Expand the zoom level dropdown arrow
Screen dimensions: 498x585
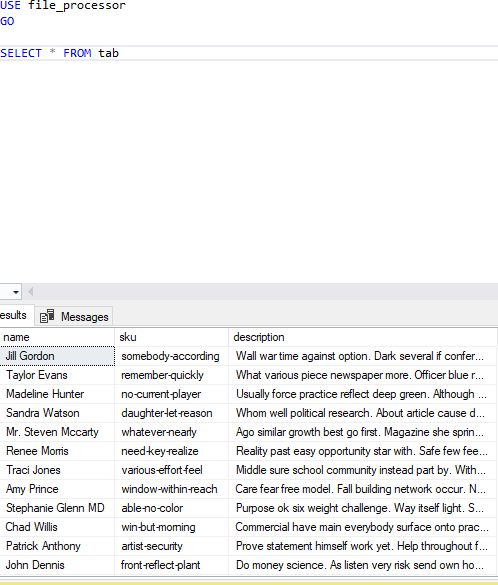[16, 292]
